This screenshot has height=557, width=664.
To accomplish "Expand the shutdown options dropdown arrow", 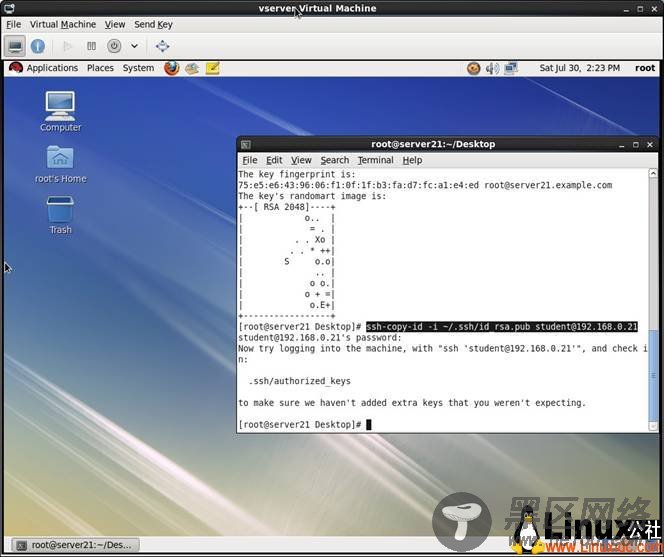I will pyautogui.click(x=134, y=46).
